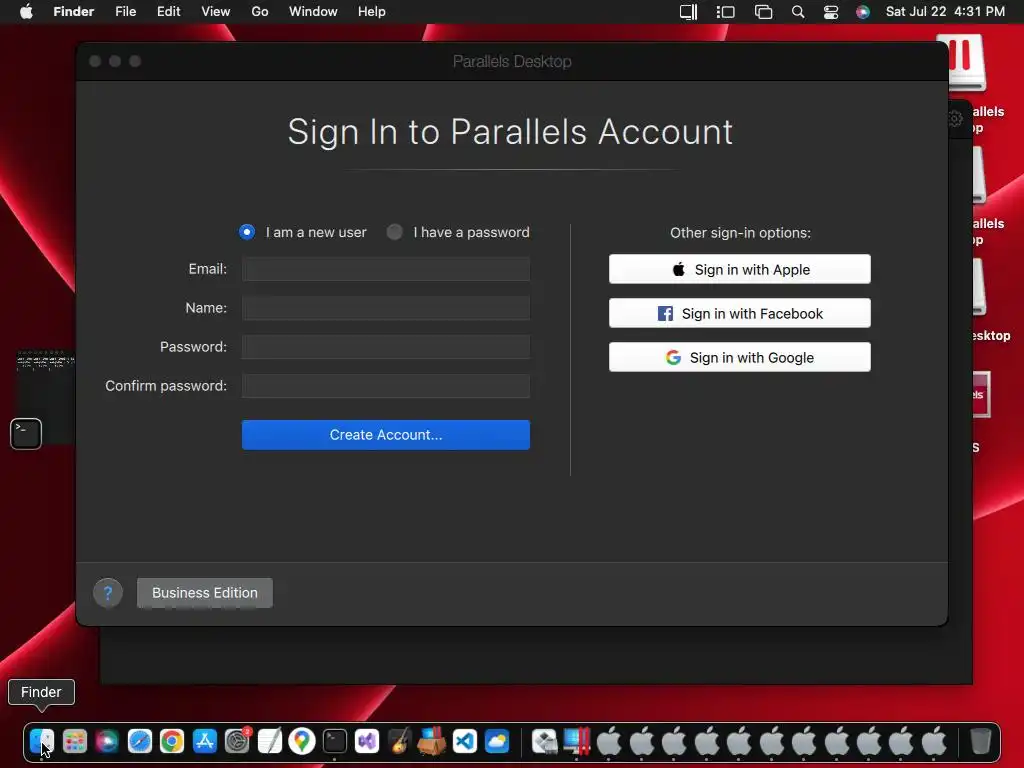Focus the Password input field
Image resolution: width=1024 pixels, height=768 pixels.
tap(386, 347)
